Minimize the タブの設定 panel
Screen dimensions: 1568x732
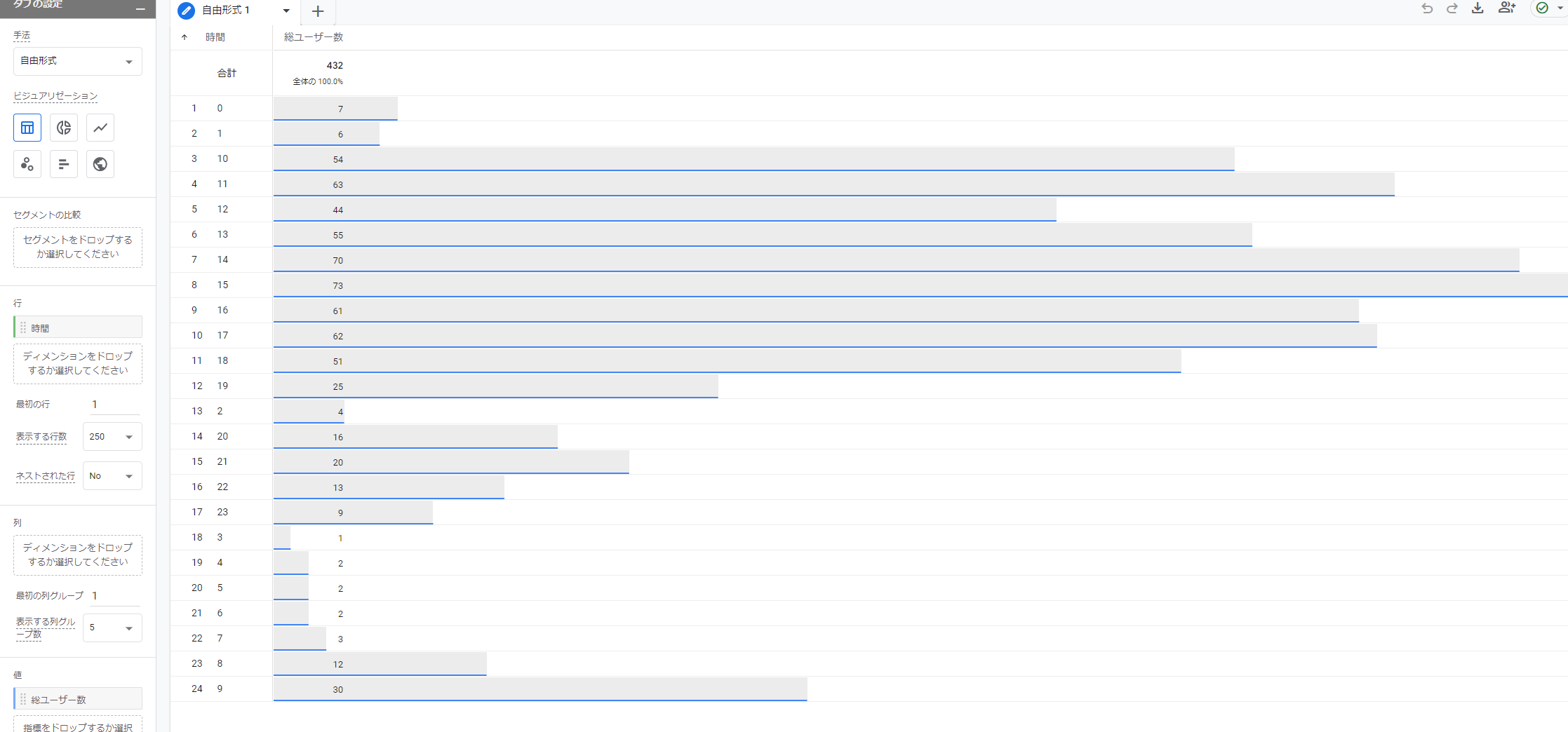click(140, 8)
